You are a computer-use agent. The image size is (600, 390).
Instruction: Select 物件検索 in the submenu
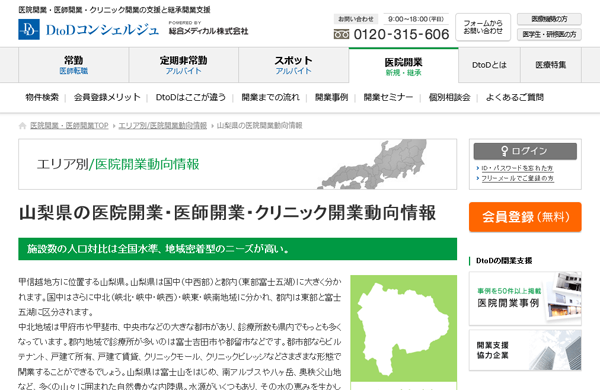click(42, 98)
